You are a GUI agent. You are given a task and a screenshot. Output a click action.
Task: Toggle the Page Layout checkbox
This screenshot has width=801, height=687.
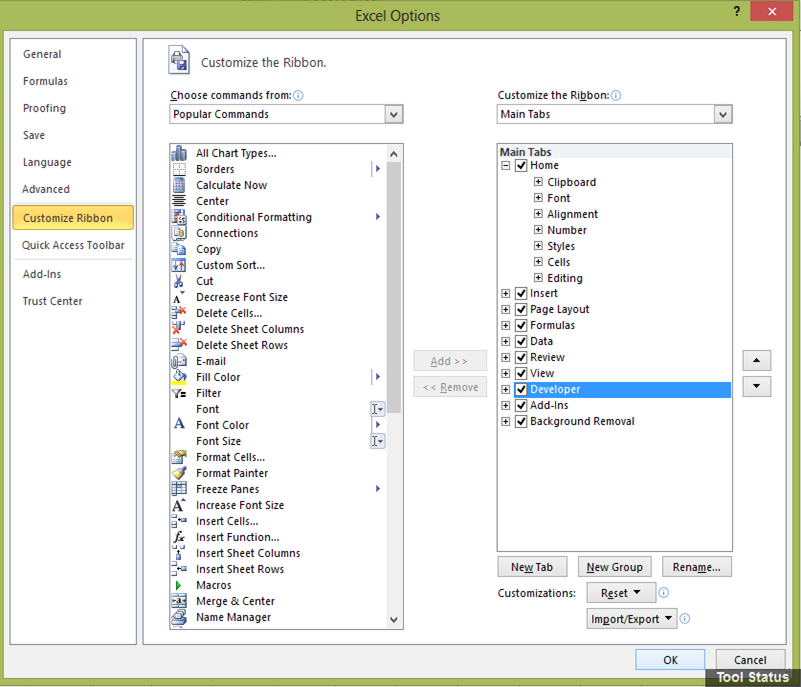point(521,310)
